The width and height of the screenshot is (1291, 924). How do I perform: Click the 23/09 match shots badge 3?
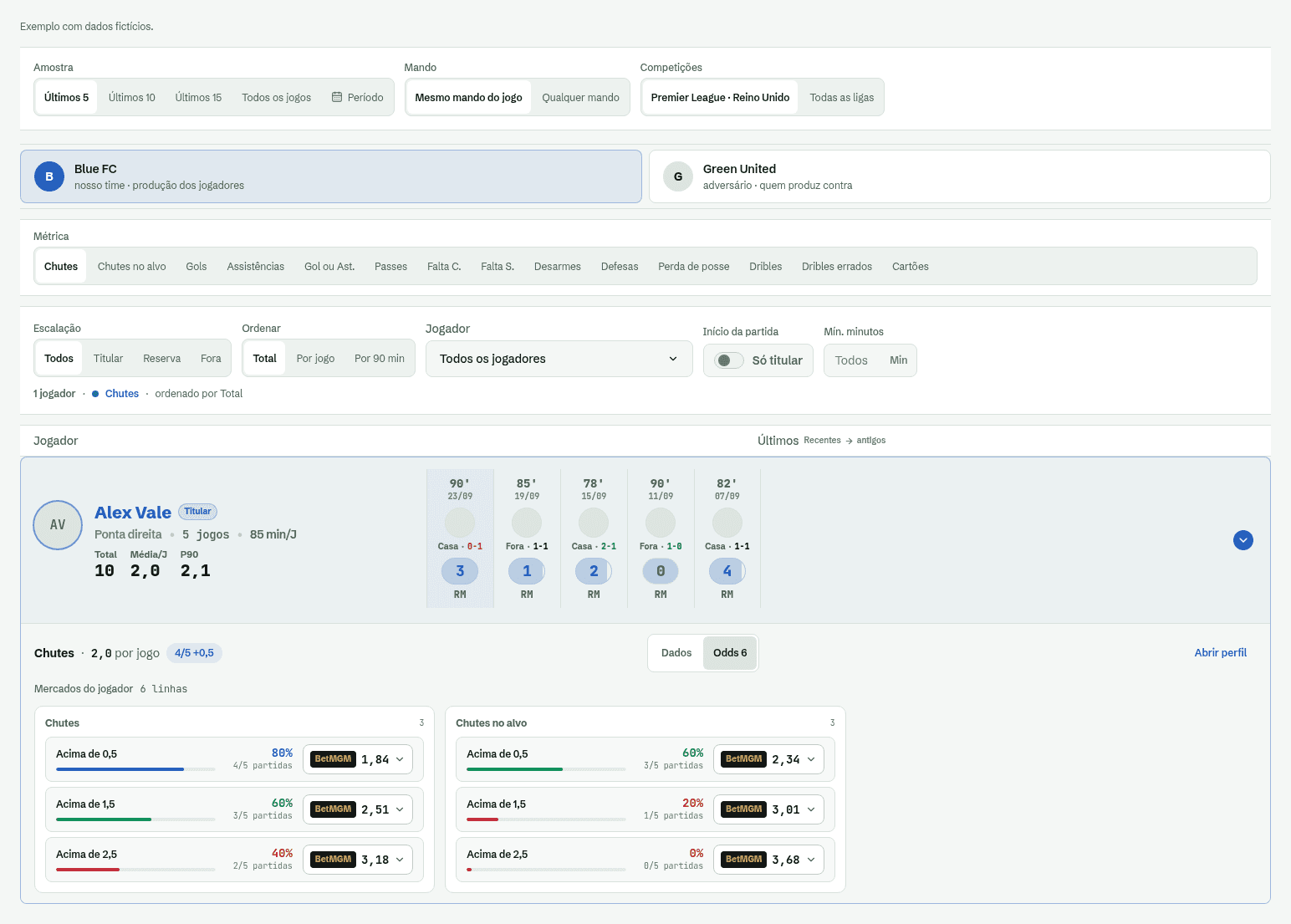(x=460, y=571)
